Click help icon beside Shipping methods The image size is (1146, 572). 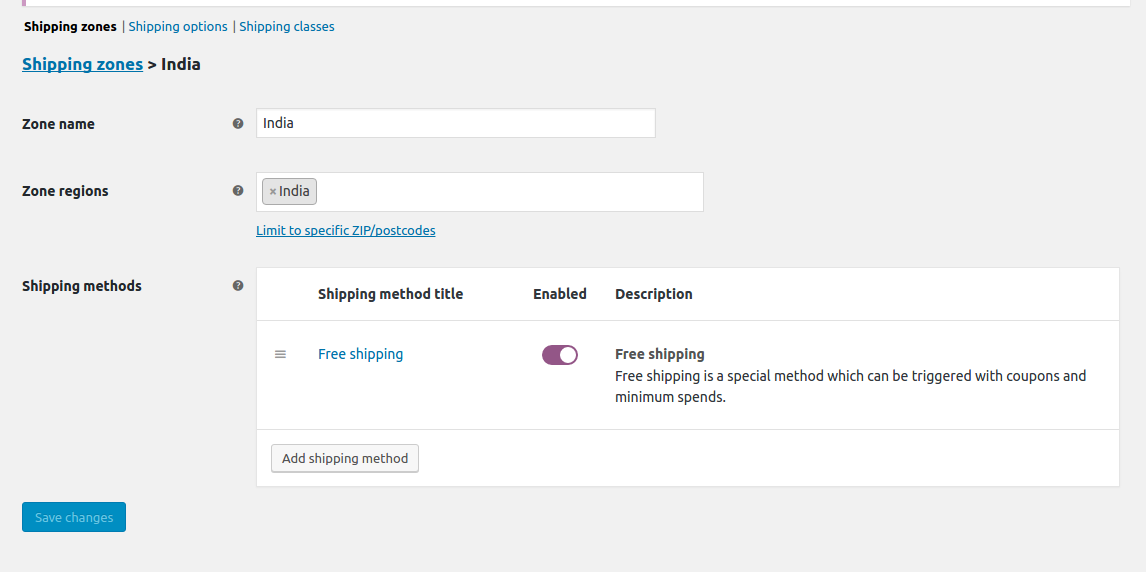coord(238,286)
